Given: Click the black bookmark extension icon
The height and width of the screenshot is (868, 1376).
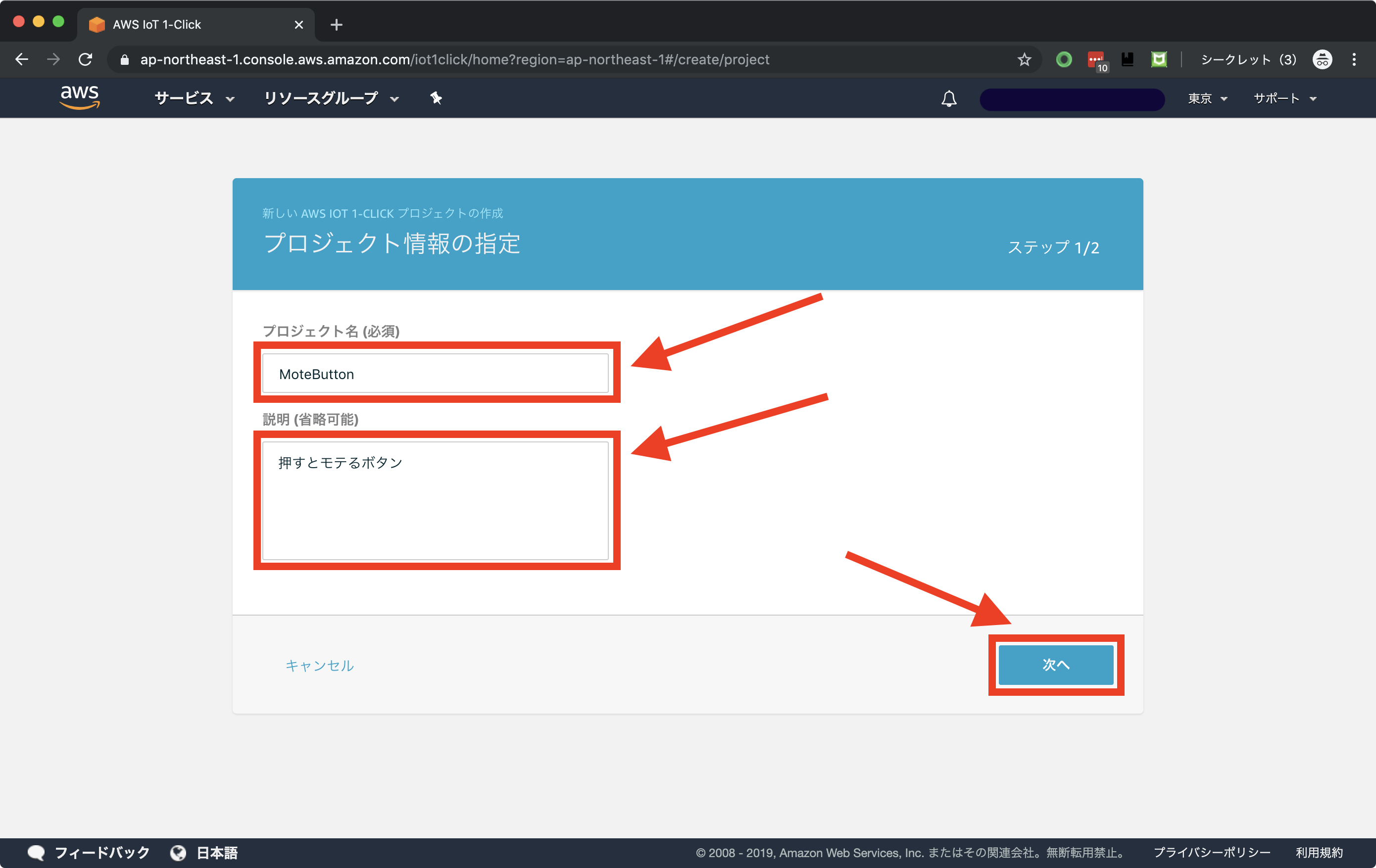Looking at the screenshot, I should point(1128,59).
